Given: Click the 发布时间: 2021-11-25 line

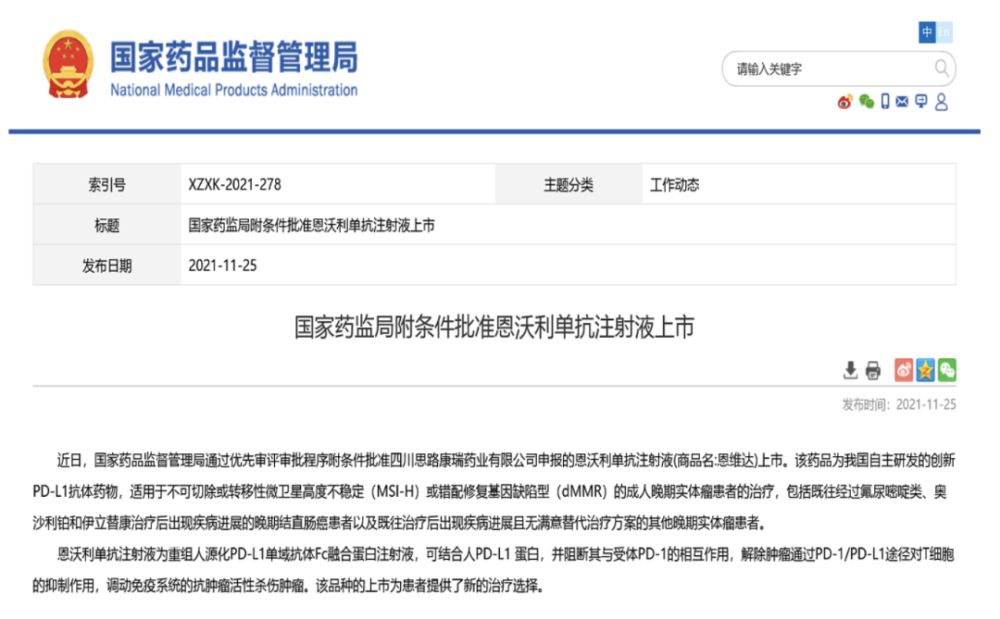Looking at the screenshot, I should pyautogui.click(x=899, y=404).
